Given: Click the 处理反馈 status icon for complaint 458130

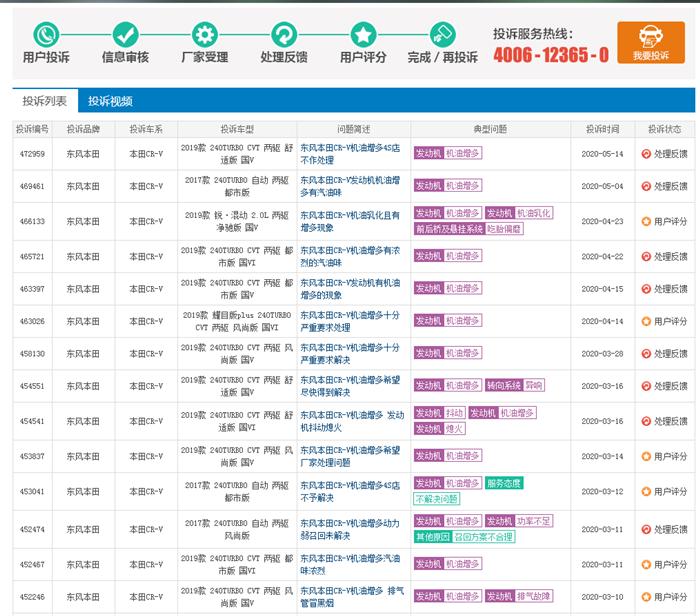Looking at the screenshot, I should (x=646, y=354).
